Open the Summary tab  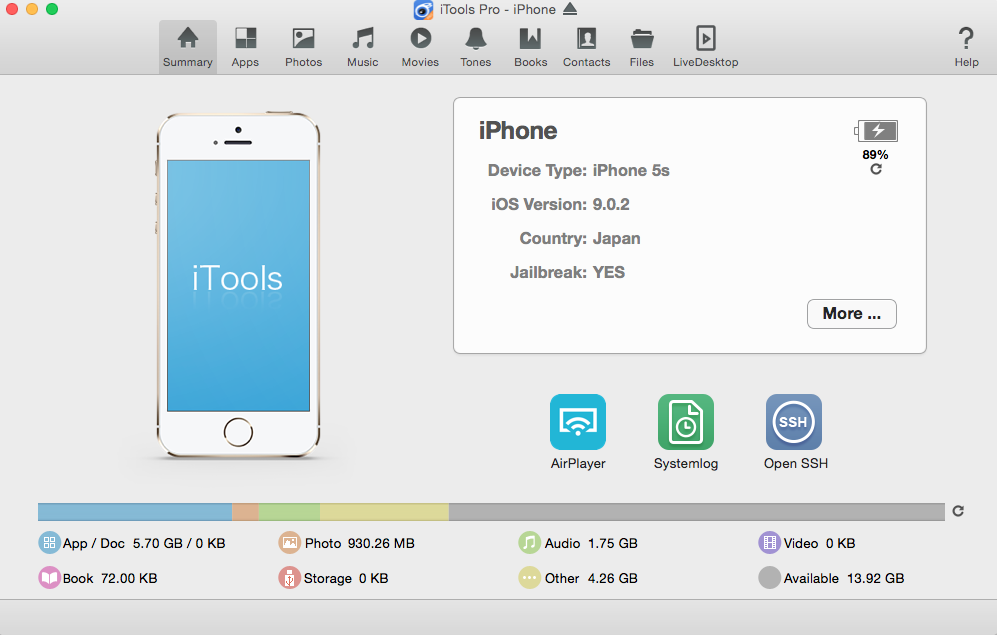click(188, 47)
